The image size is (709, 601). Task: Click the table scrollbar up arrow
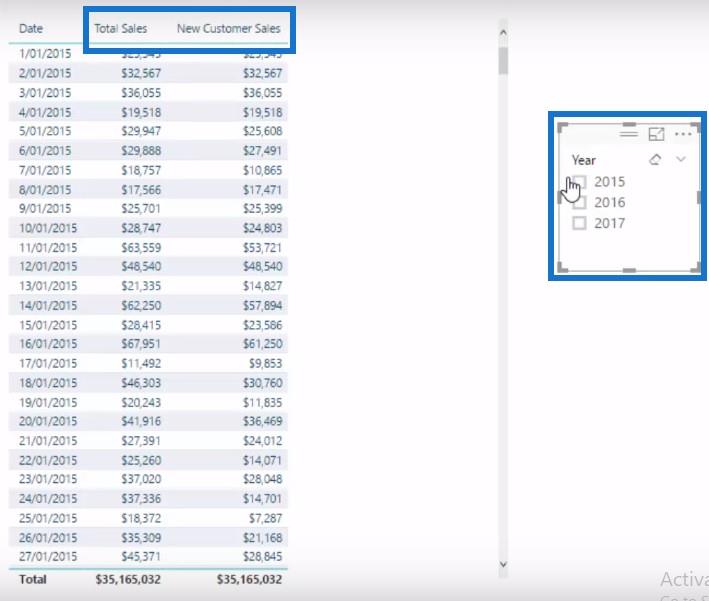[503, 33]
